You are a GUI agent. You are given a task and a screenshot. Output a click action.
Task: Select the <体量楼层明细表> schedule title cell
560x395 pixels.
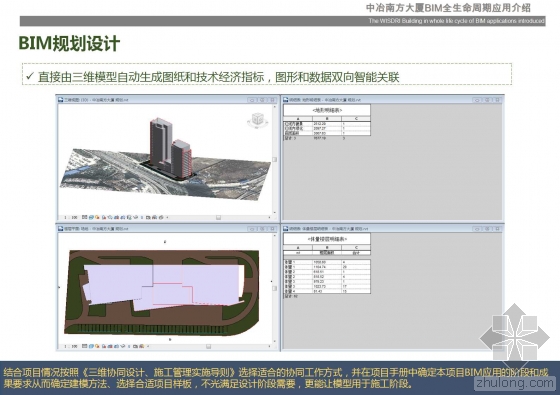click(327, 239)
